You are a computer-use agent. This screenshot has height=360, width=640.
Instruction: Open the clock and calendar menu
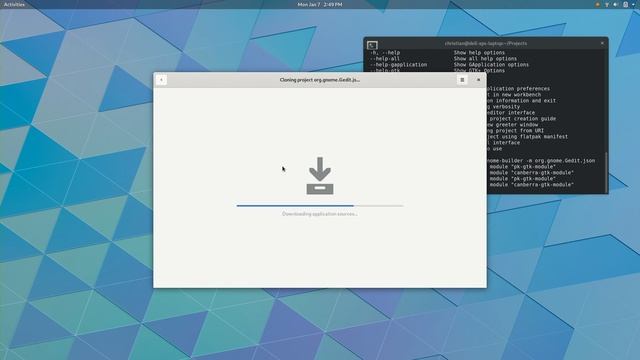click(320, 4)
